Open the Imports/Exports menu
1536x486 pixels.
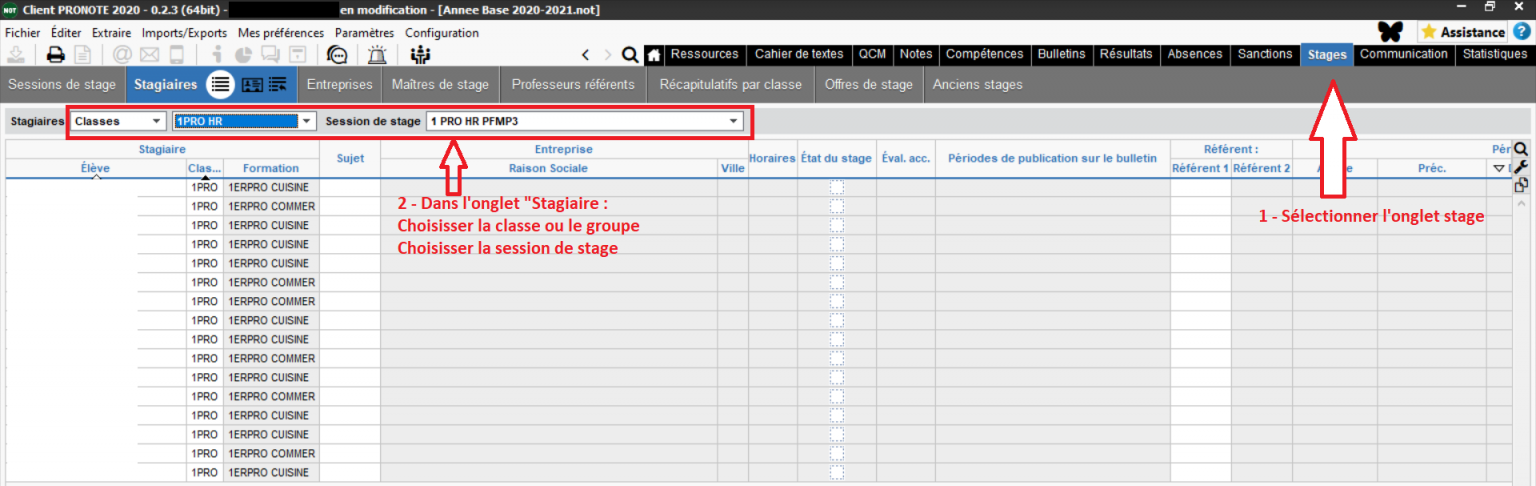pos(184,33)
